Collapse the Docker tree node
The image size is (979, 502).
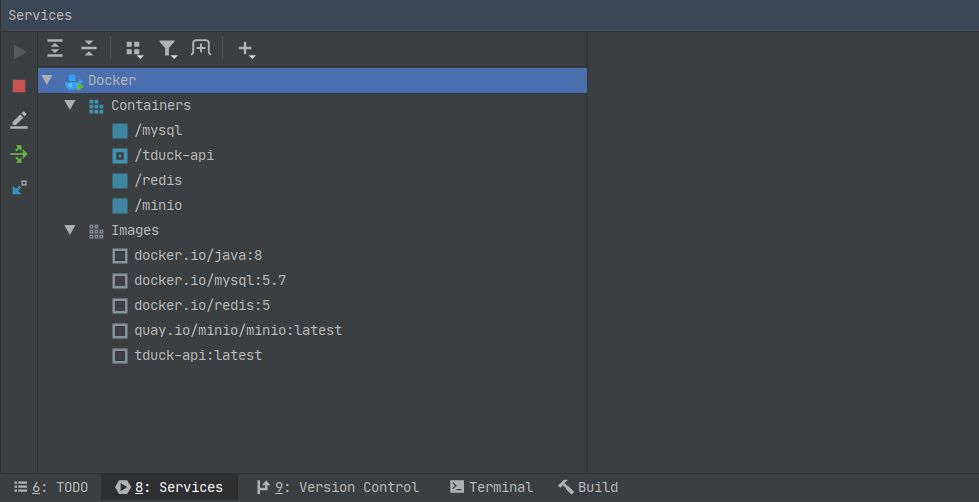[x=47, y=80]
